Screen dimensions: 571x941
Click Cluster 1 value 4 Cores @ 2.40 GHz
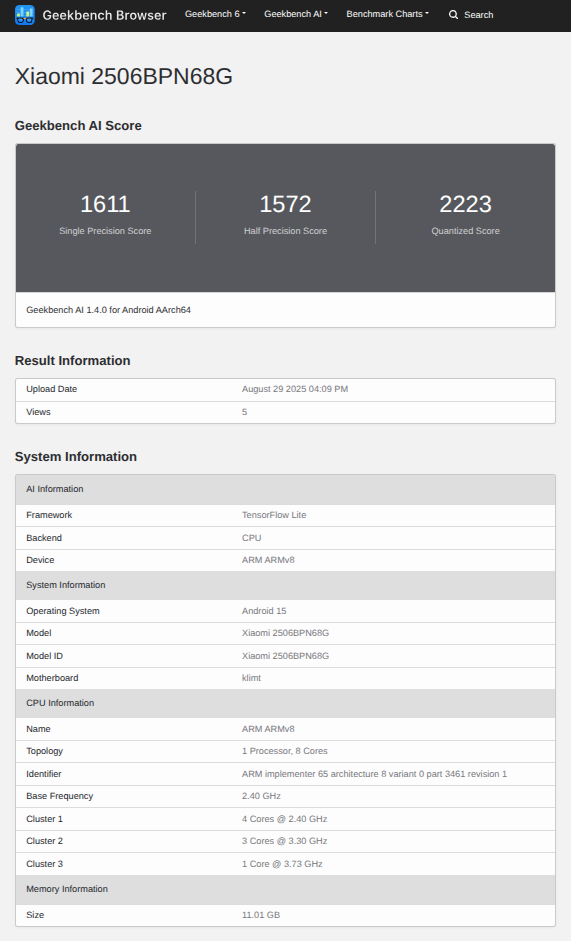click(x=284, y=819)
